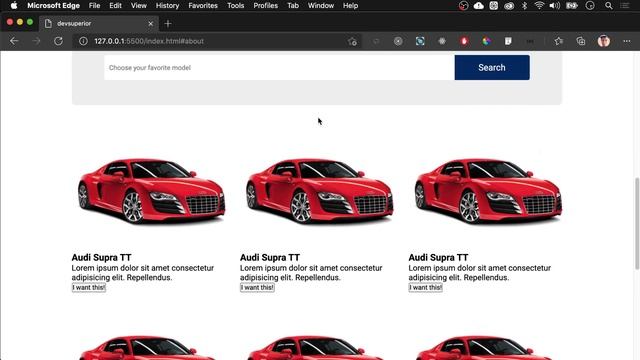Click the right 'Audi Supra TT' heading
Viewport: 640px width, 360px height.
click(438, 258)
